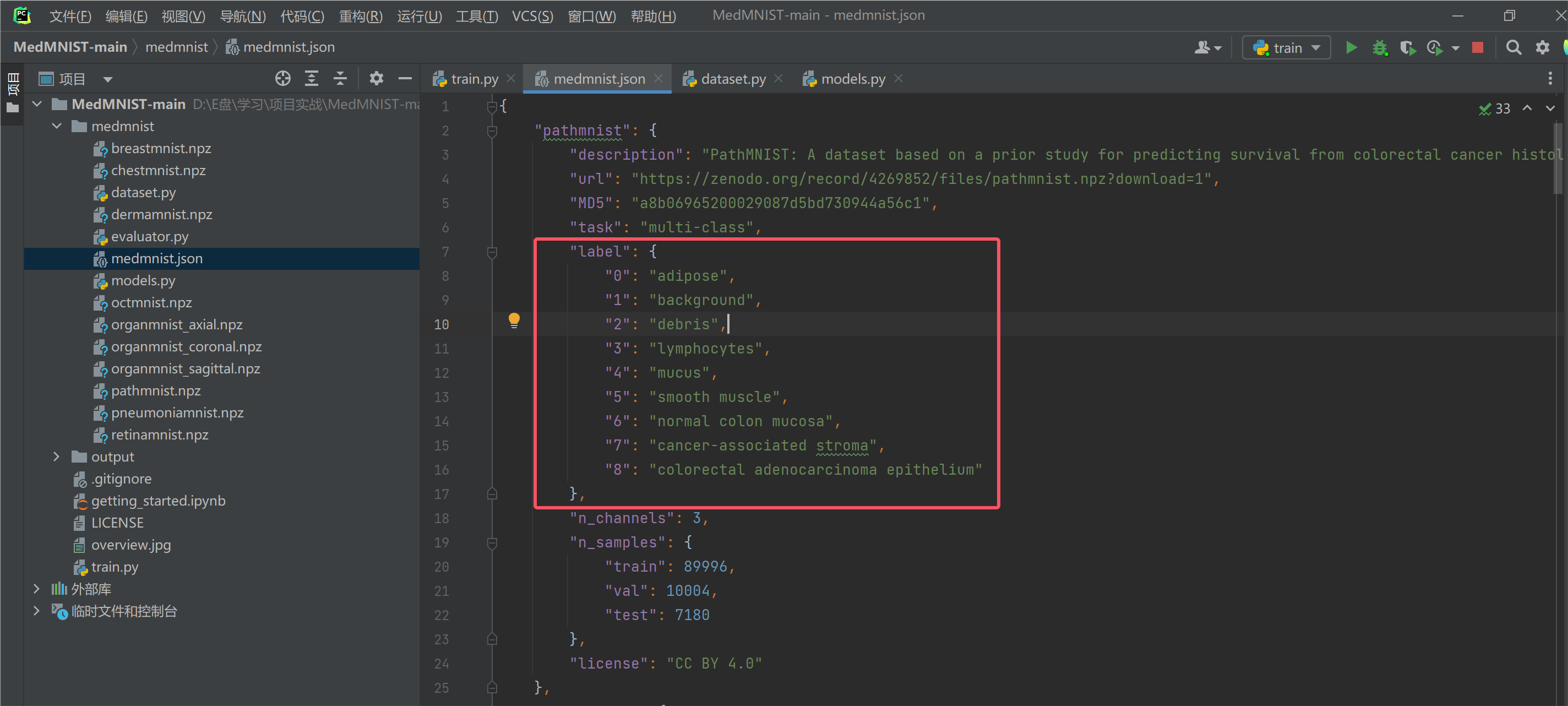
Task: Toggle fold of the label block on line 7
Action: [492, 251]
